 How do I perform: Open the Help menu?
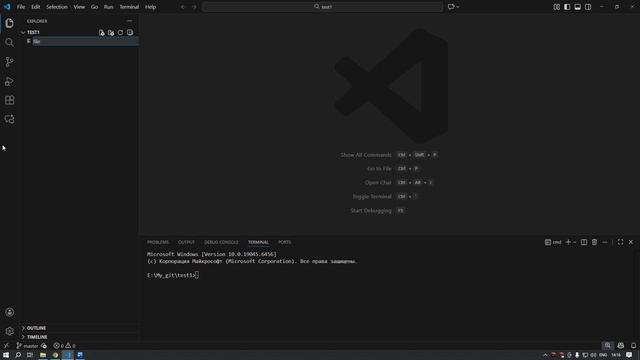tap(151, 7)
